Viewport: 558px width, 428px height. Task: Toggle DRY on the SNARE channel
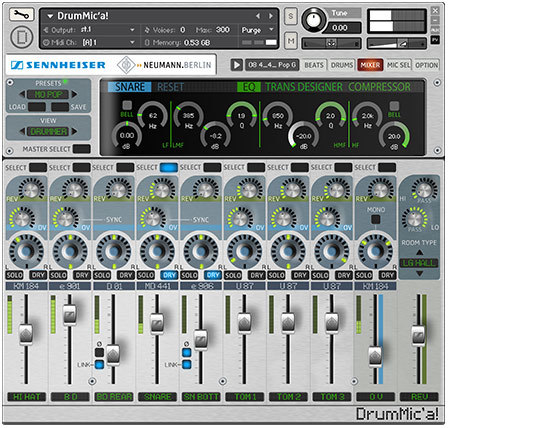point(169,275)
